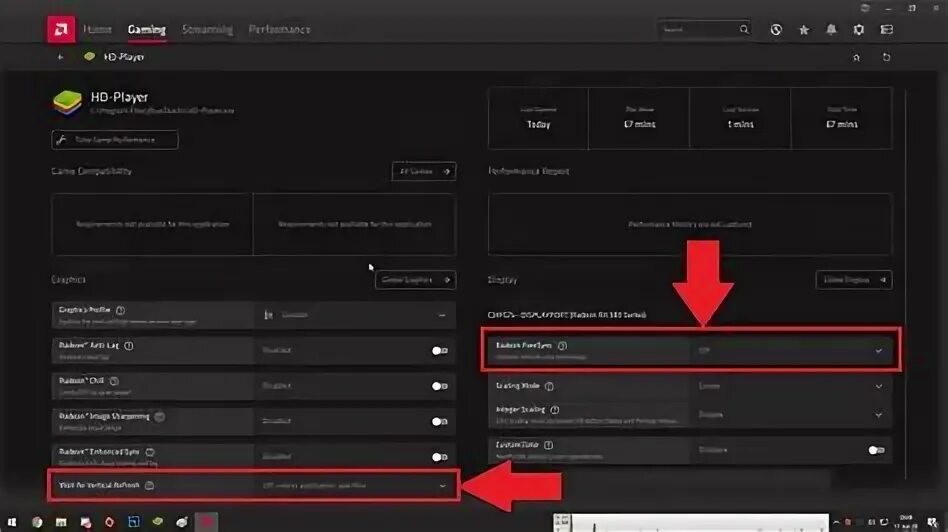The image size is (948, 532).
Task: Open the settings gear icon
Action: tap(859, 30)
